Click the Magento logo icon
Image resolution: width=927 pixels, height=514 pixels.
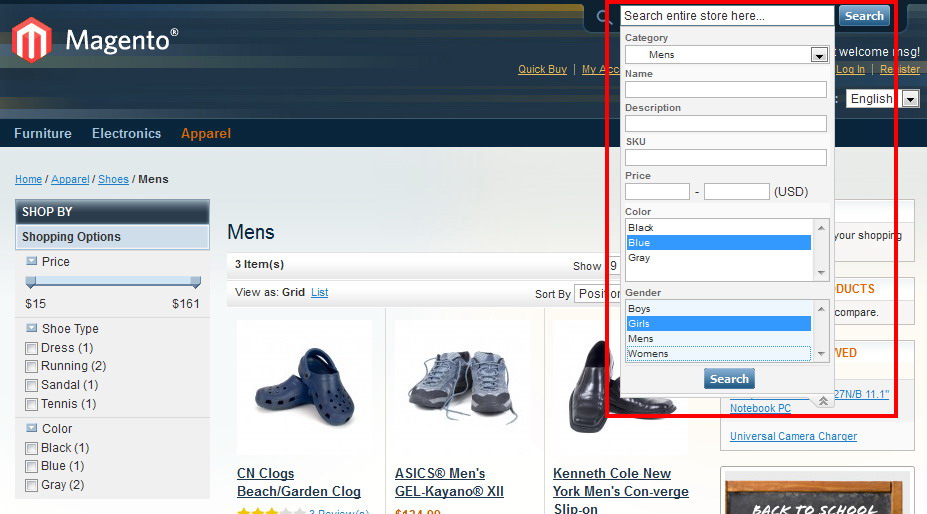31,40
